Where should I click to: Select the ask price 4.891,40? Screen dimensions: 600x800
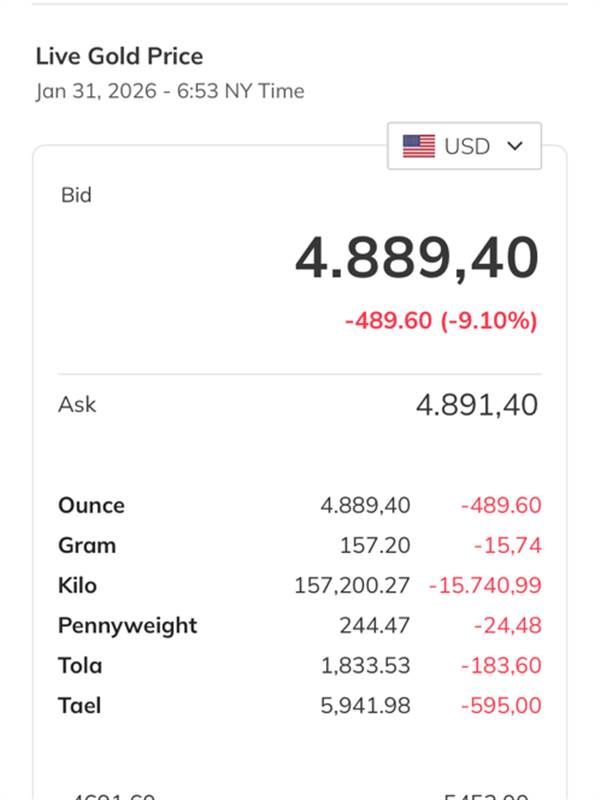pos(477,405)
